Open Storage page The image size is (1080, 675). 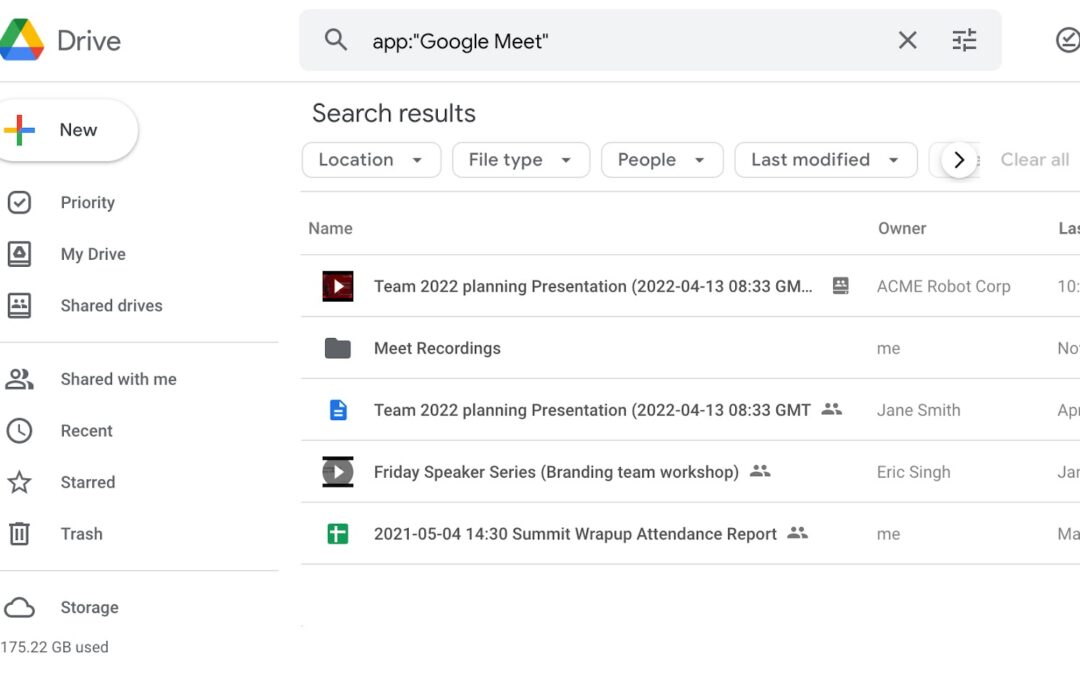[x=90, y=608]
